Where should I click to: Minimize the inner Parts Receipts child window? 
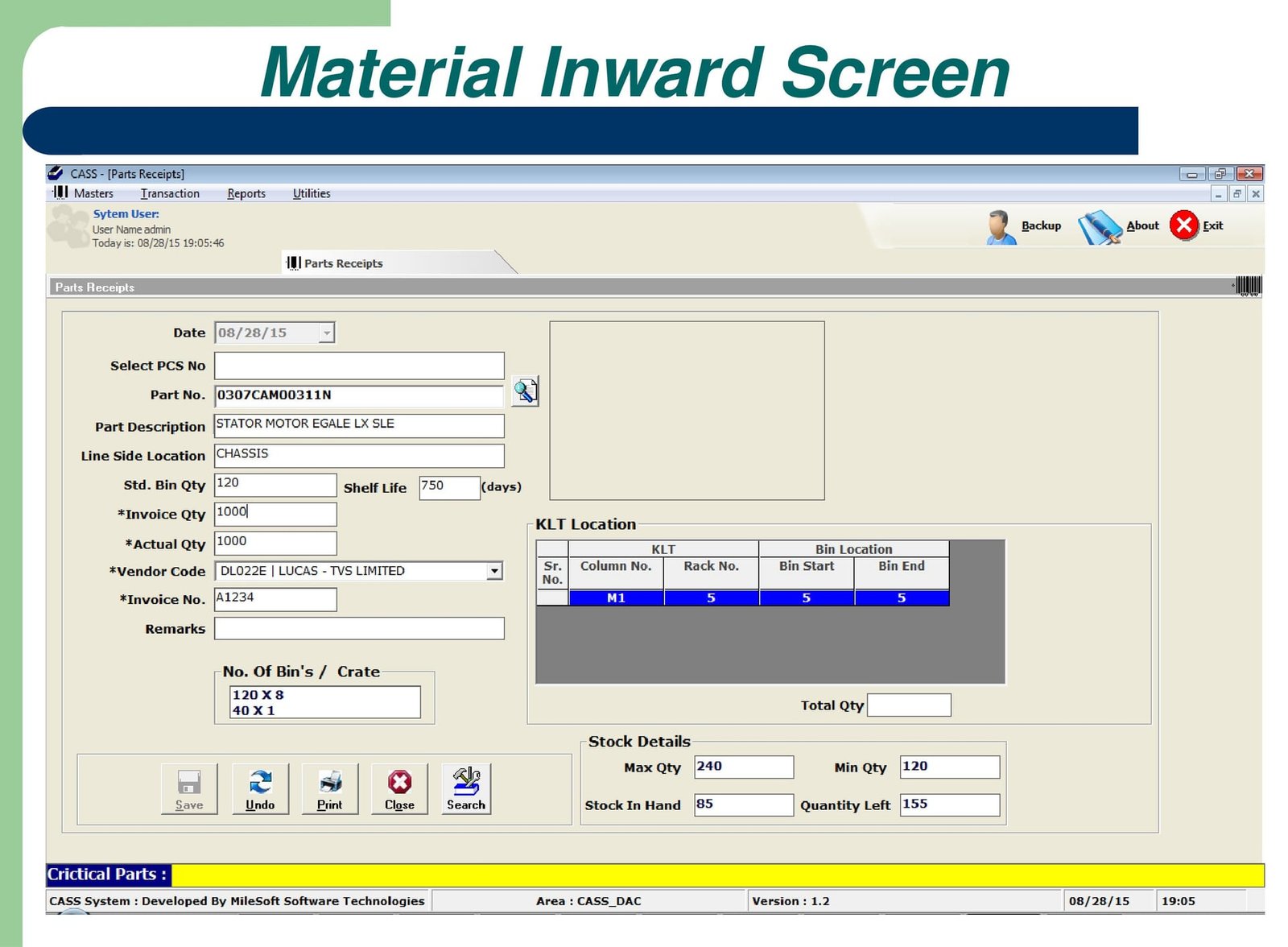click(1220, 193)
